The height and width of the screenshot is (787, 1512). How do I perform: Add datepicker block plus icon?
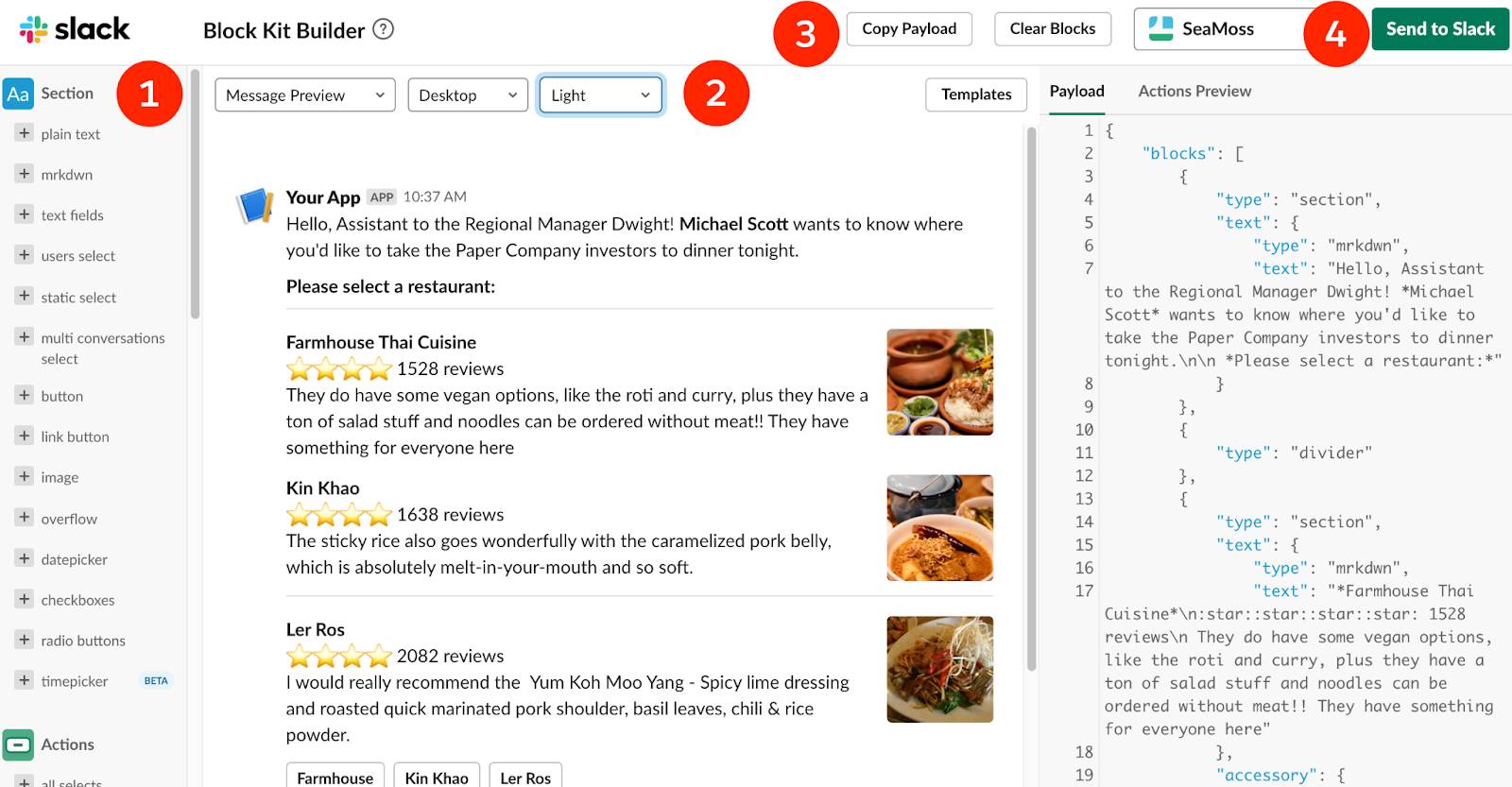point(25,558)
